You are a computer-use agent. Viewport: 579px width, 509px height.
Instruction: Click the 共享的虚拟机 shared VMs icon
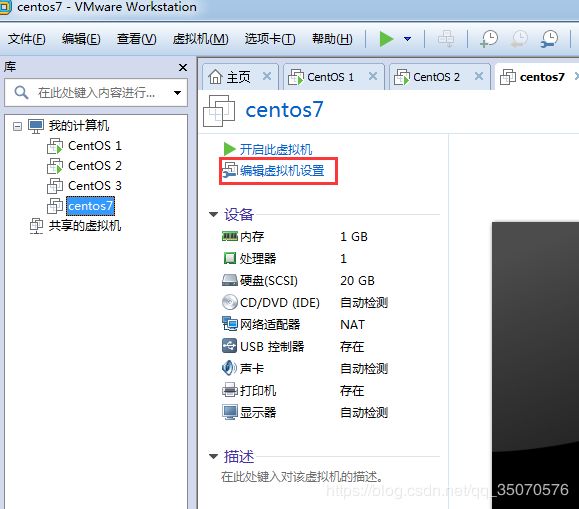[x=36, y=226]
